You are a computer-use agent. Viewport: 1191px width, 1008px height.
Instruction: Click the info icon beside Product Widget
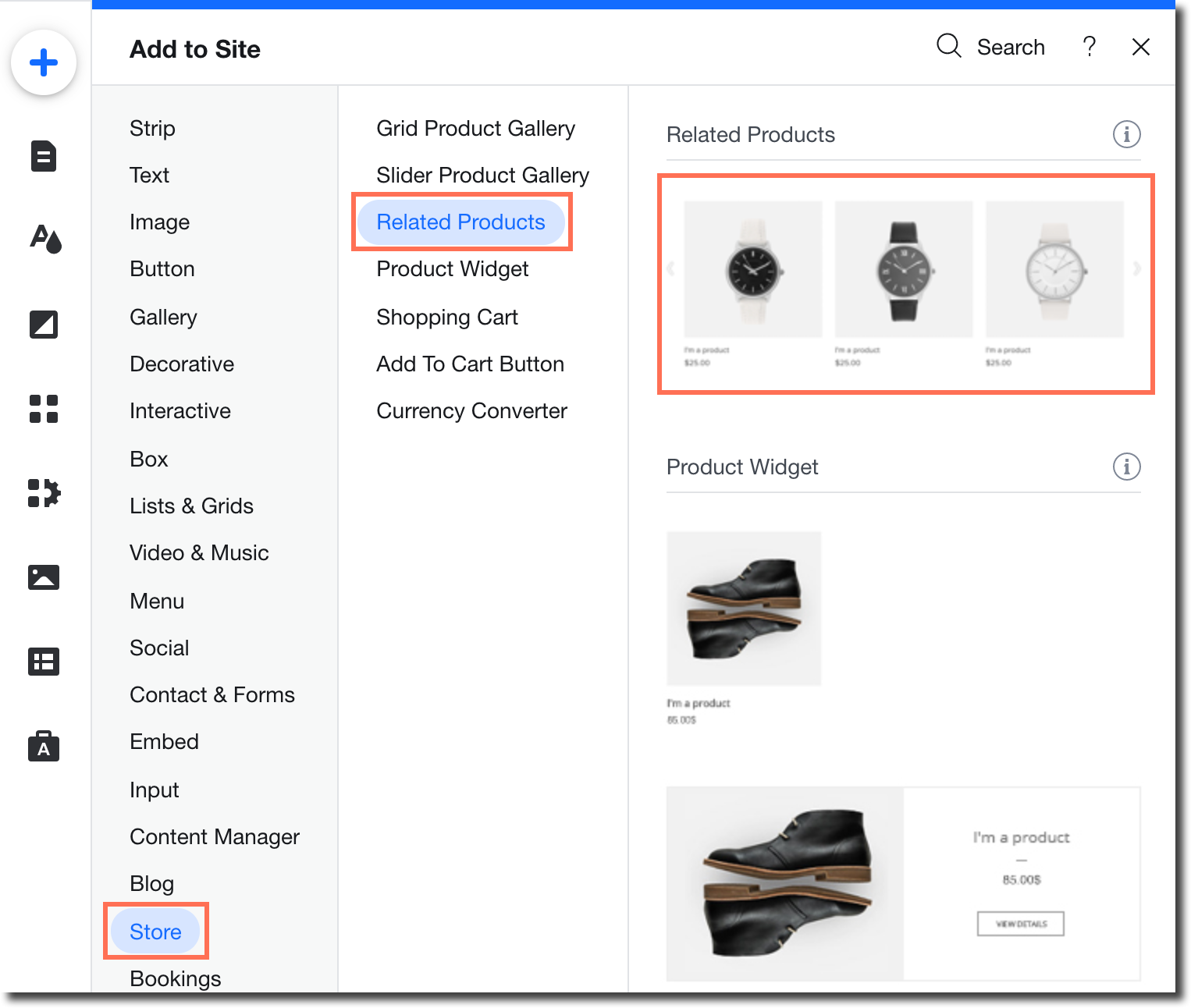(1126, 467)
